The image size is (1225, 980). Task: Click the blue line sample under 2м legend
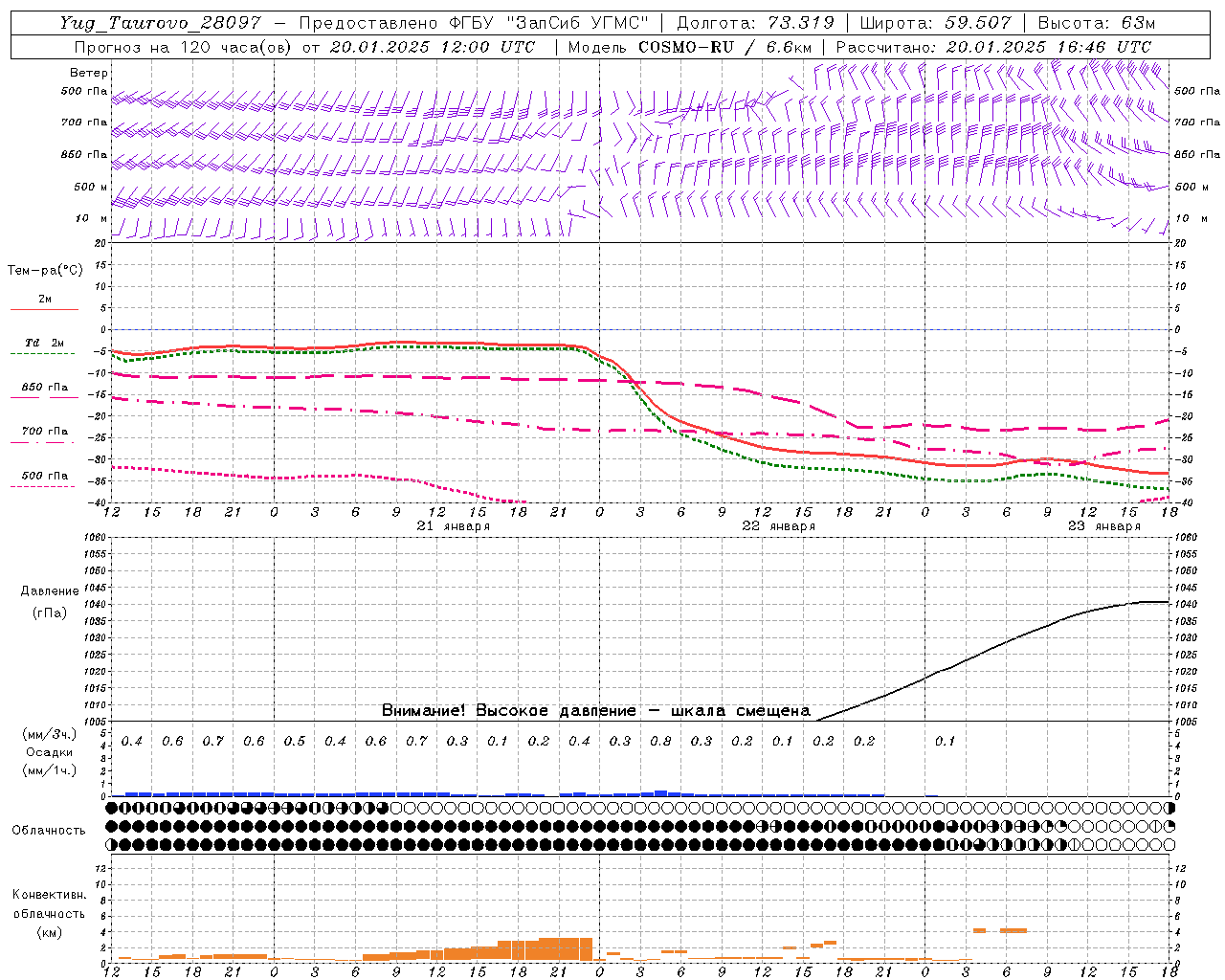44,309
